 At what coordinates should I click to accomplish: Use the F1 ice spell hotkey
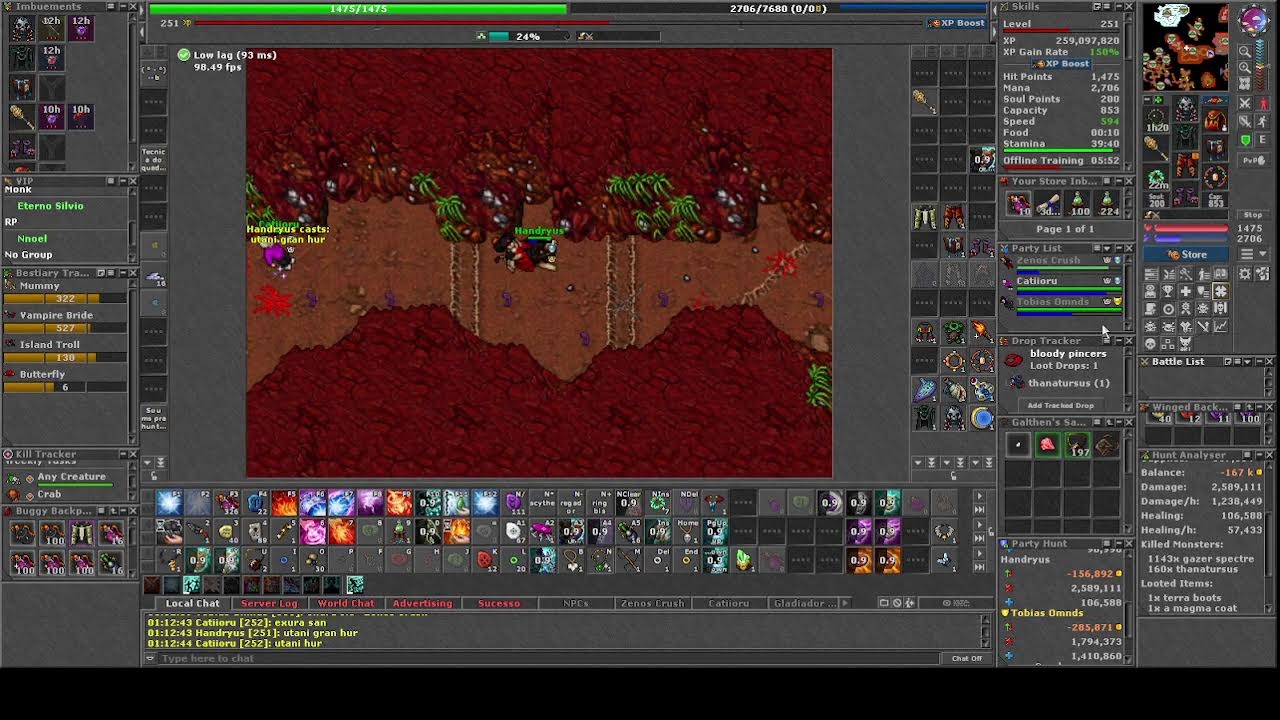tap(170, 502)
